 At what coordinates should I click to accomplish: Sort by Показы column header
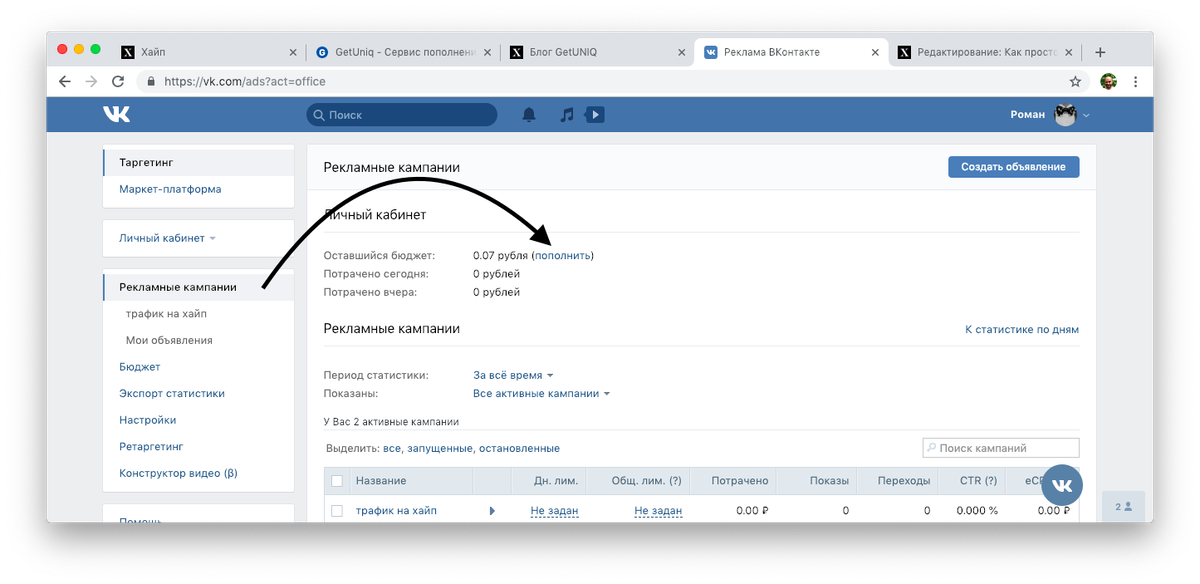click(x=829, y=481)
